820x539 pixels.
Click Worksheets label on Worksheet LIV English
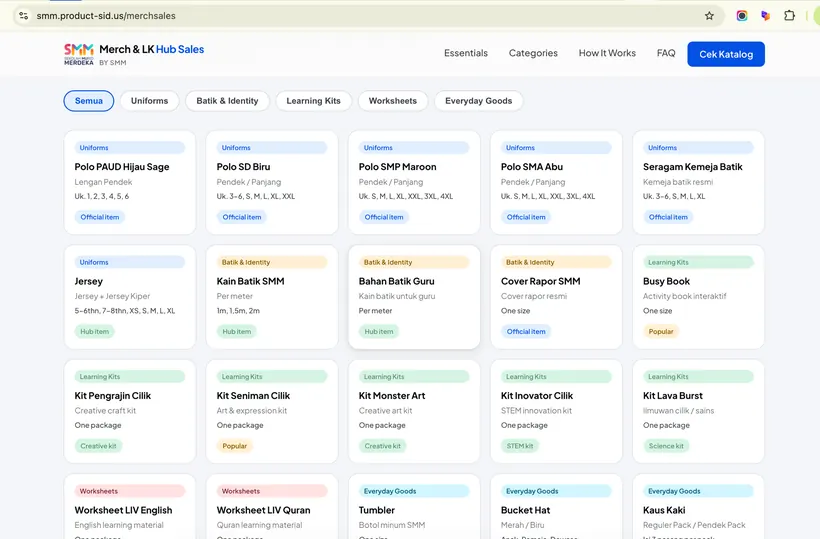tap(130, 491)
